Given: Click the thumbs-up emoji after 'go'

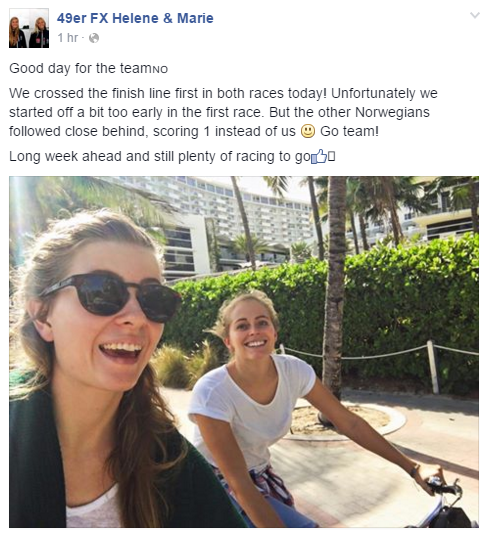Looking at the screenshot, I should (319, 157).
